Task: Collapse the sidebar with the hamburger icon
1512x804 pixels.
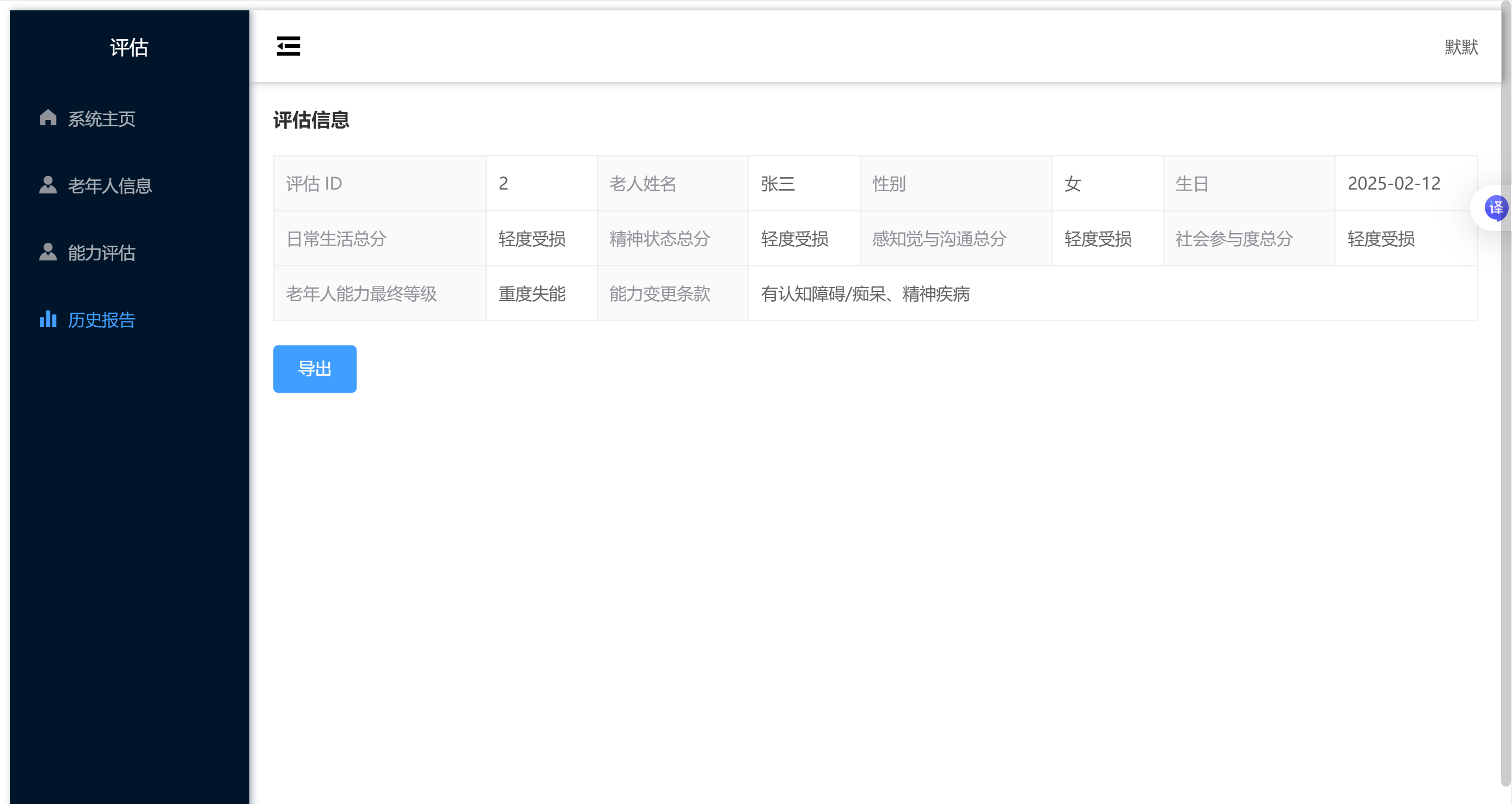Action: [288, 46]
